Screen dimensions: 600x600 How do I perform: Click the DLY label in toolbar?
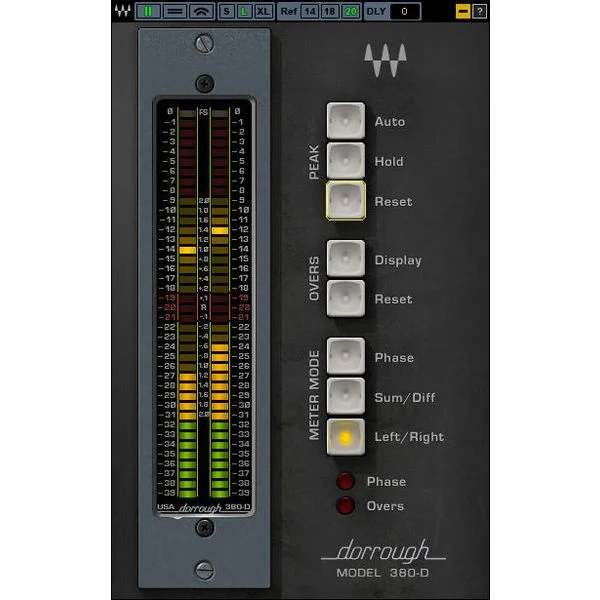coord(376,11)
